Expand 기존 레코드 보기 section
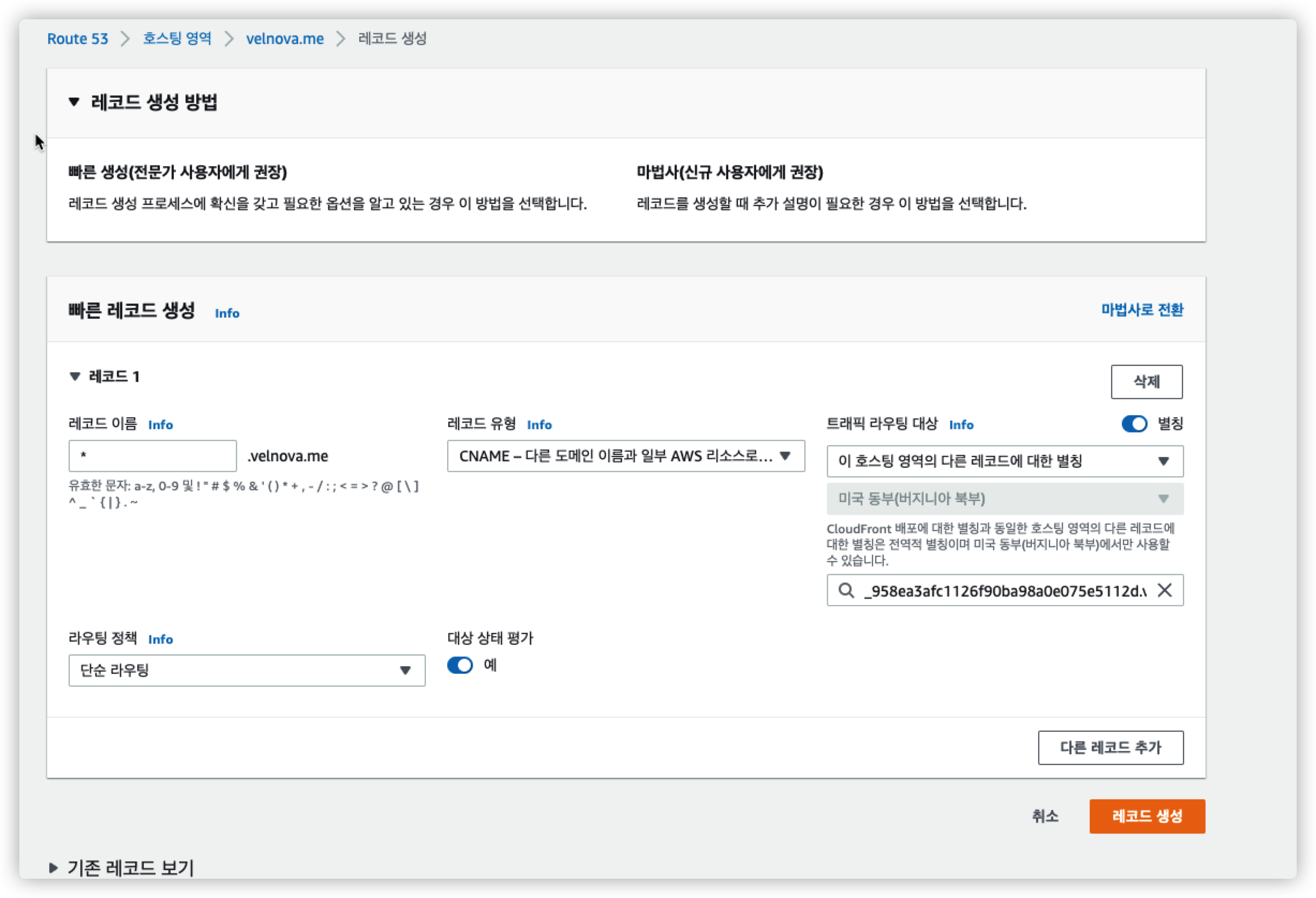The width and height of the screenshot is (1316, 898). (x=54, y=868)
